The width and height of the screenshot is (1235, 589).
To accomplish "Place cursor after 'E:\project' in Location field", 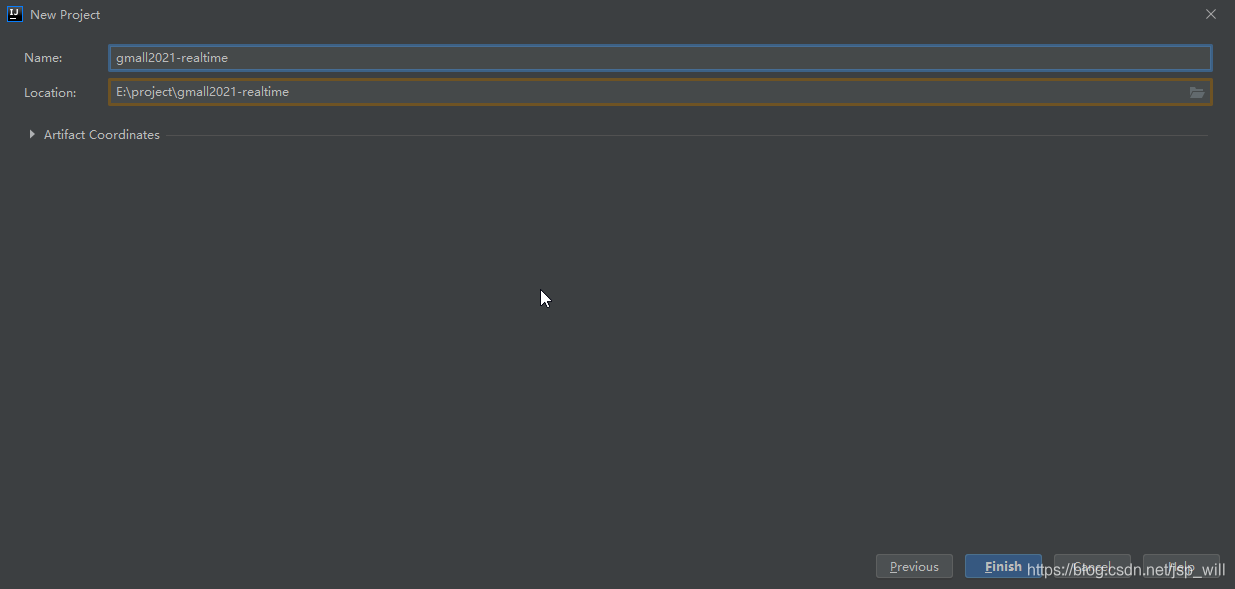I will [x=175, y=92].
